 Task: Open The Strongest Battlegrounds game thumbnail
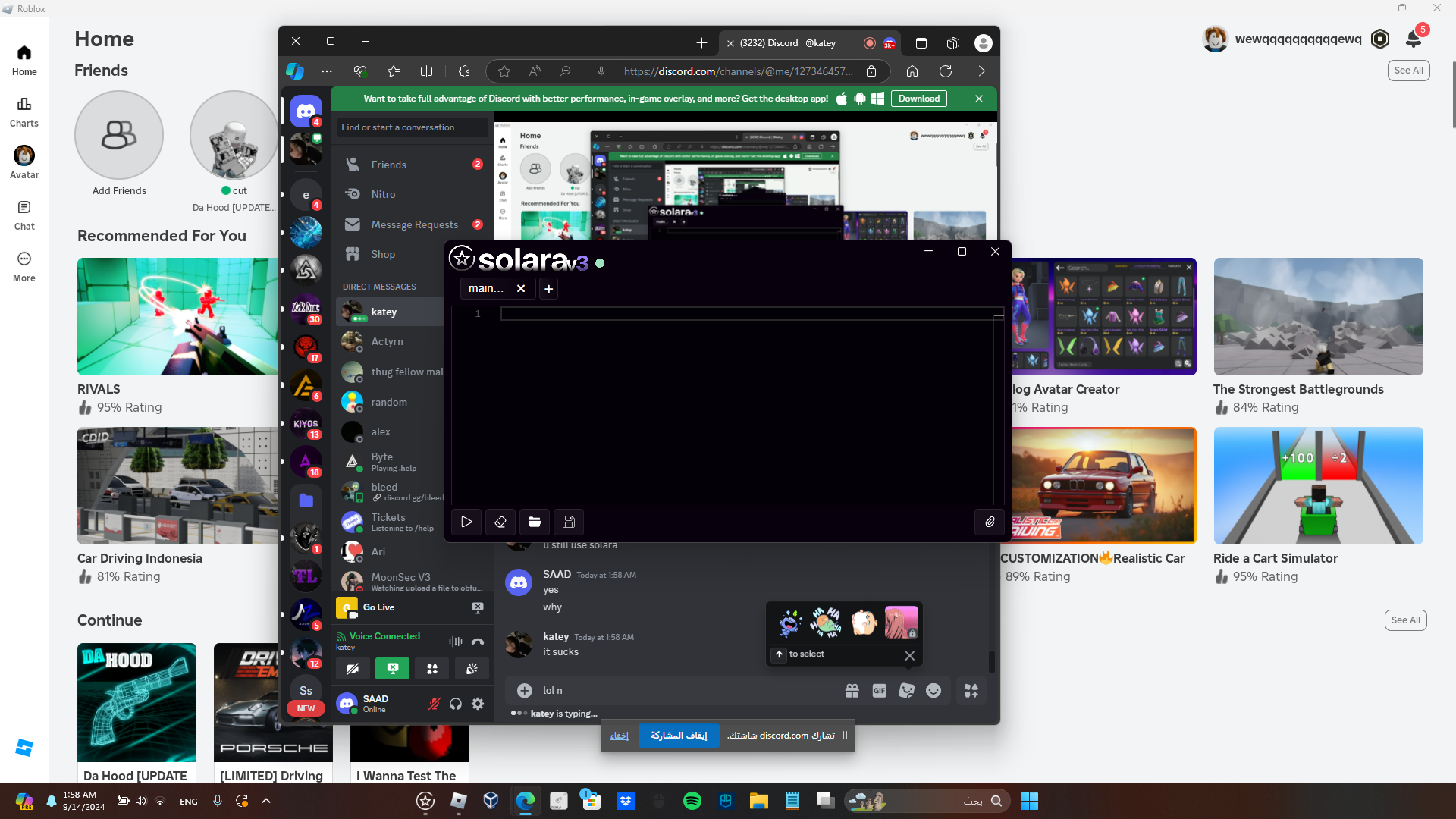[x=1318, y=316]
